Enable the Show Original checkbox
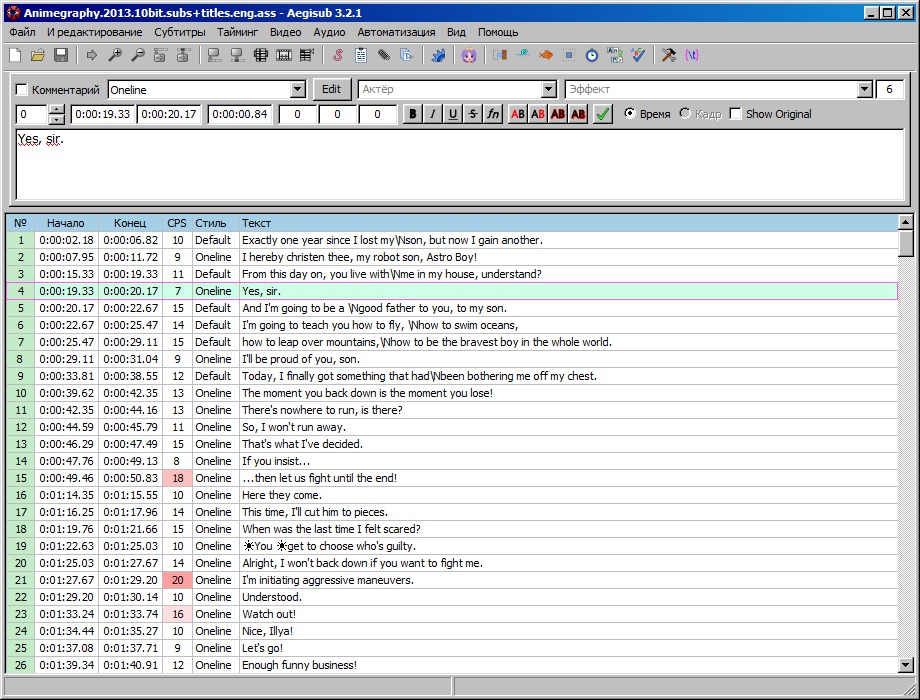 click(736, 114)
